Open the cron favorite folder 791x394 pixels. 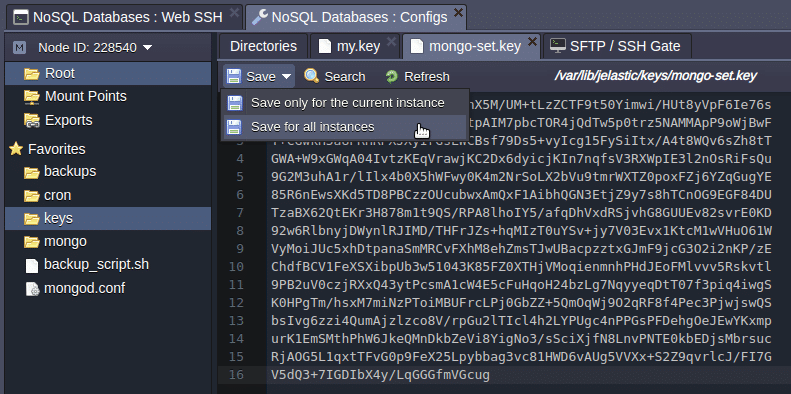58,195
